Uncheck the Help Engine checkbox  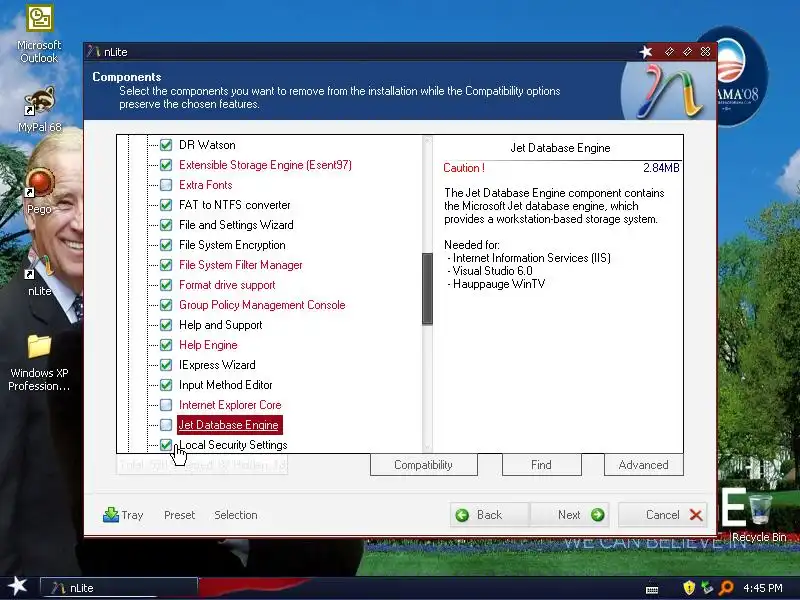(x=166, y=345)
